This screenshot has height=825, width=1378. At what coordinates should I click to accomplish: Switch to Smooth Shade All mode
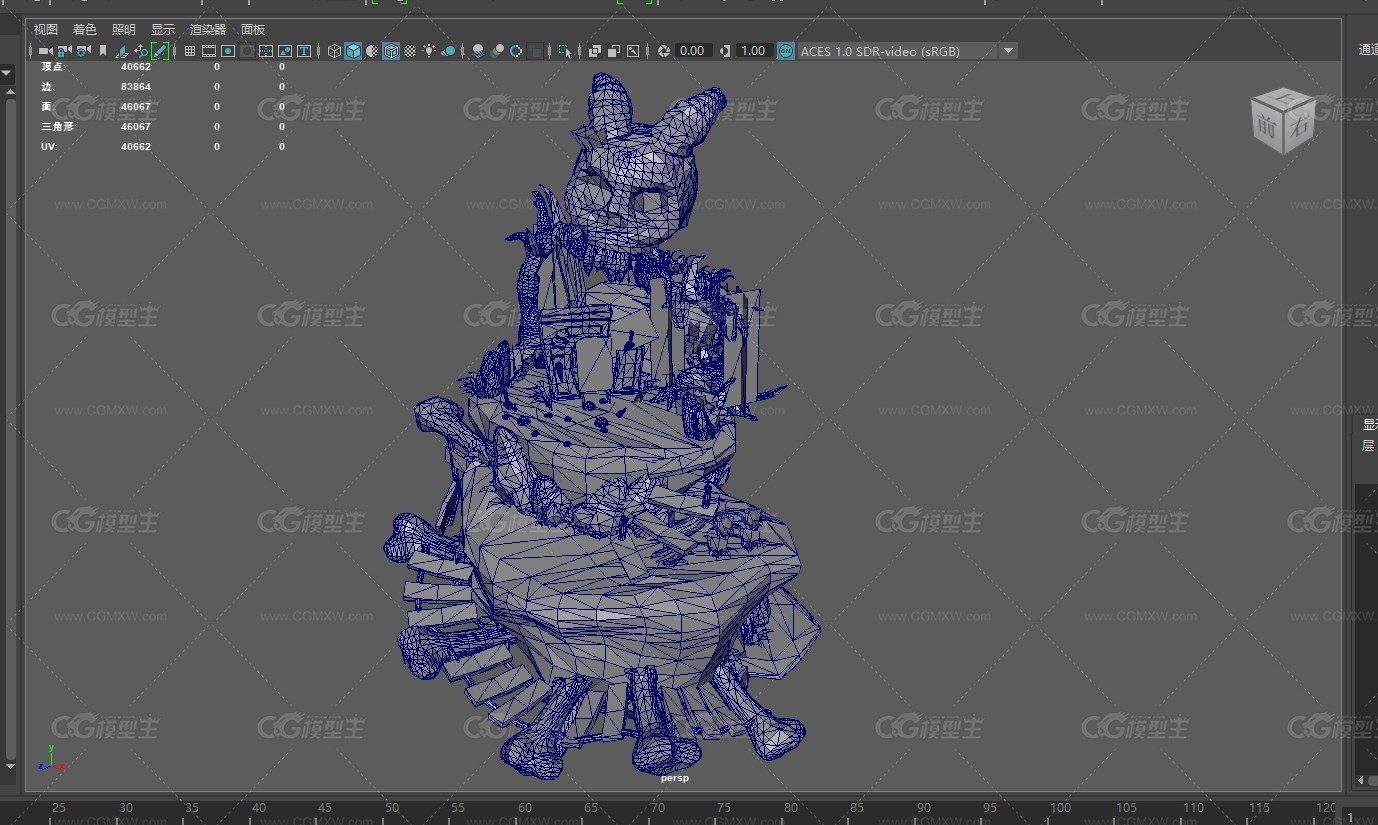(353, 51)
